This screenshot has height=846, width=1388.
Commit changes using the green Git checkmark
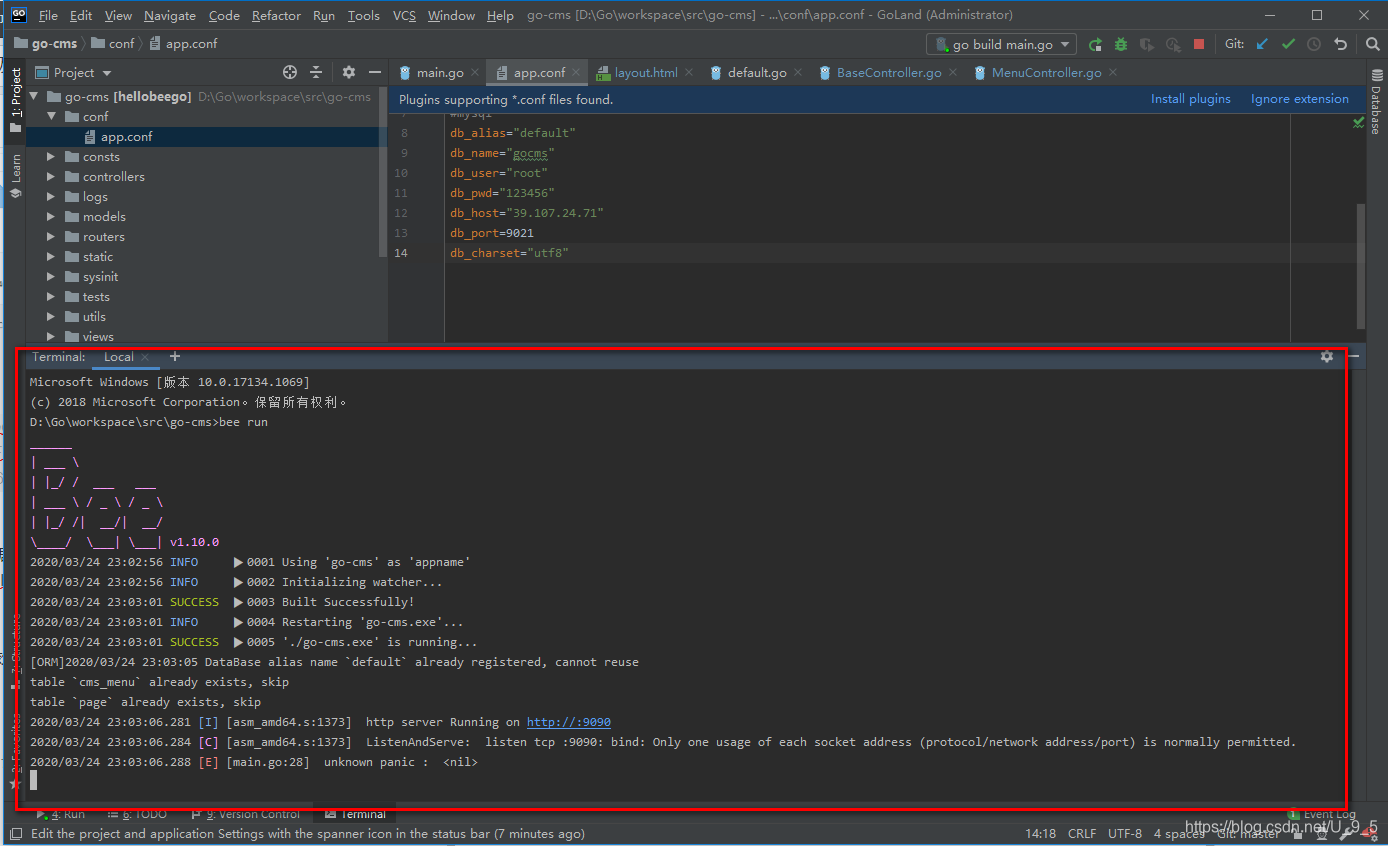[1288, 44]
